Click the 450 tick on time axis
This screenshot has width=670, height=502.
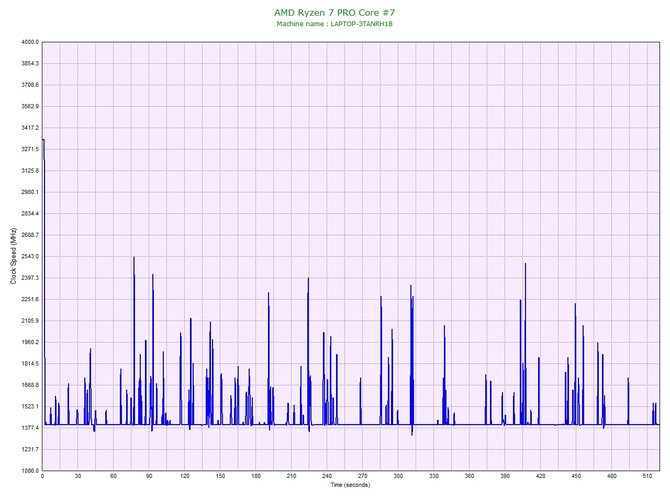[576, 476]
